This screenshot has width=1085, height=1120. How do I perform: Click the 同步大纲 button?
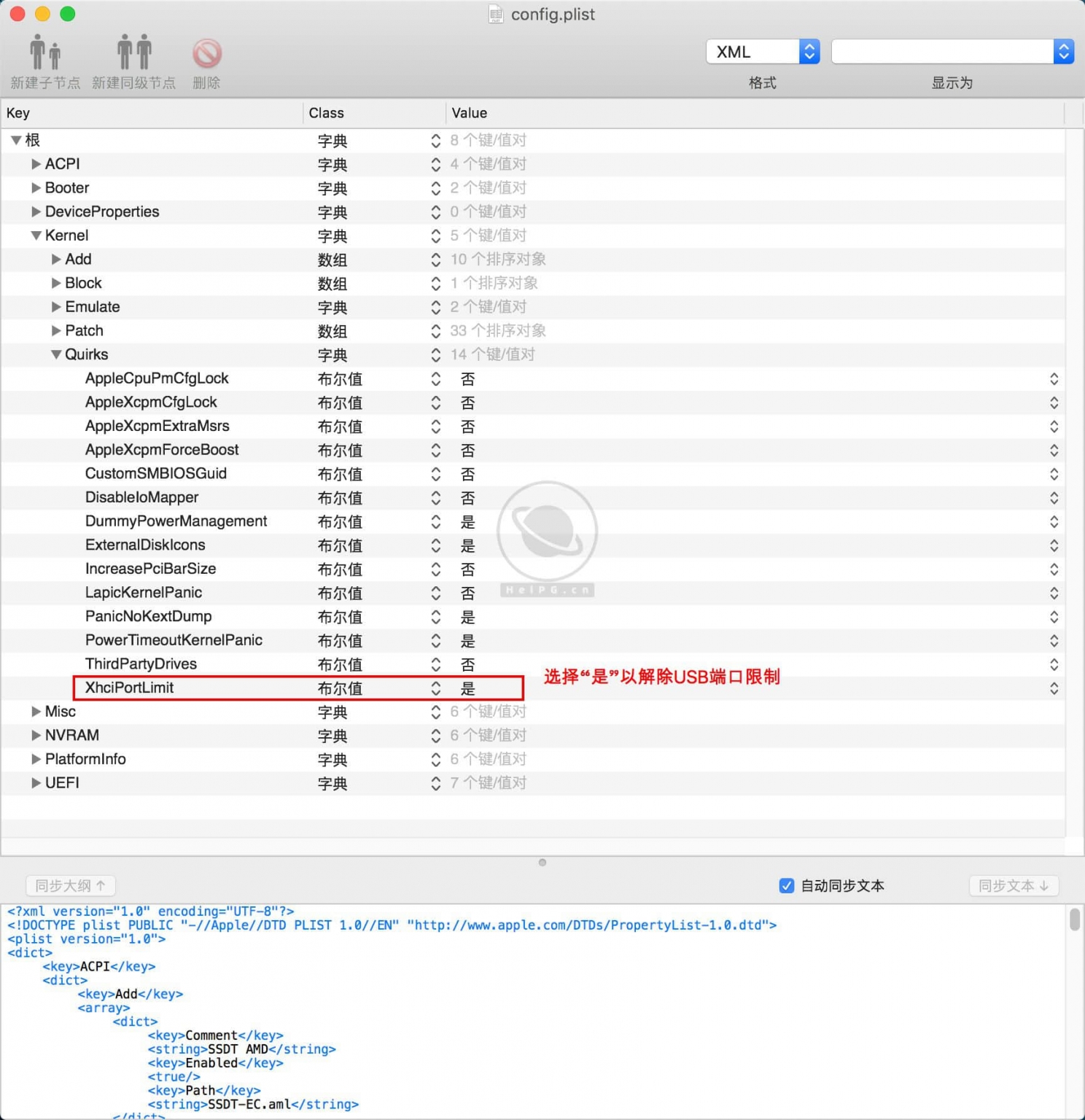[69, 885]
